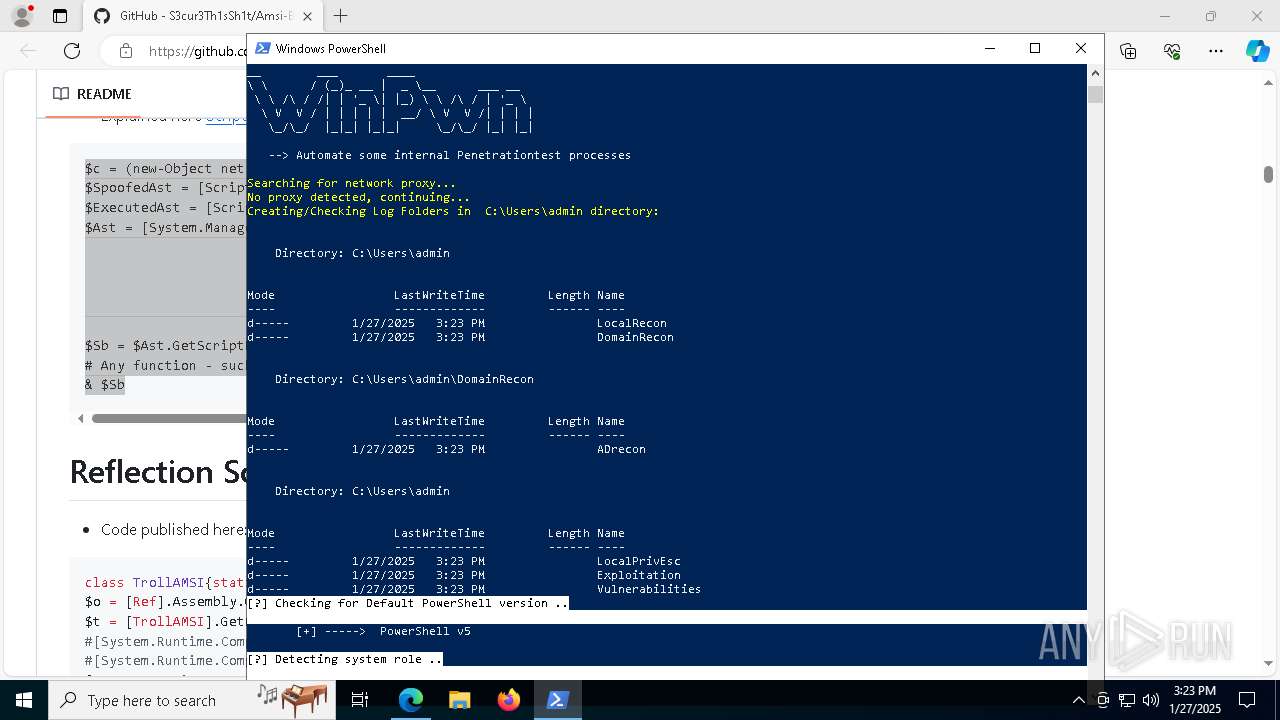This screenshot has height=720, width=1280.
Task: Minimize the Windows PowerShell window
Action: pyautogui.click(x=990, y=48)
